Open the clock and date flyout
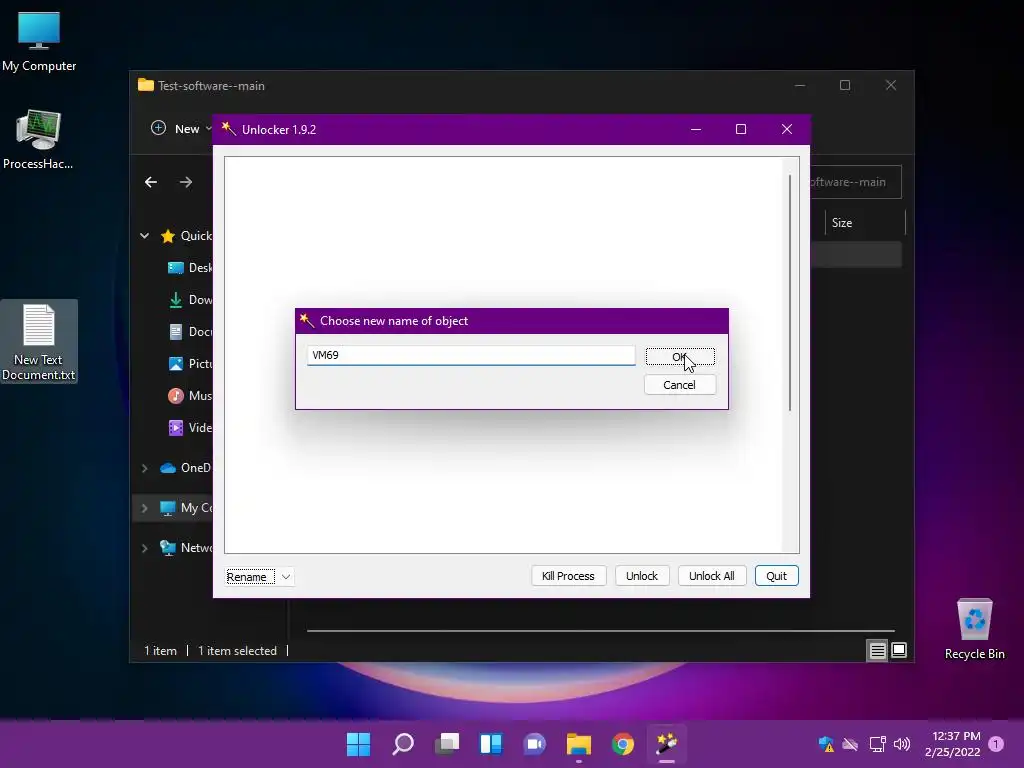 pos(953,744)
